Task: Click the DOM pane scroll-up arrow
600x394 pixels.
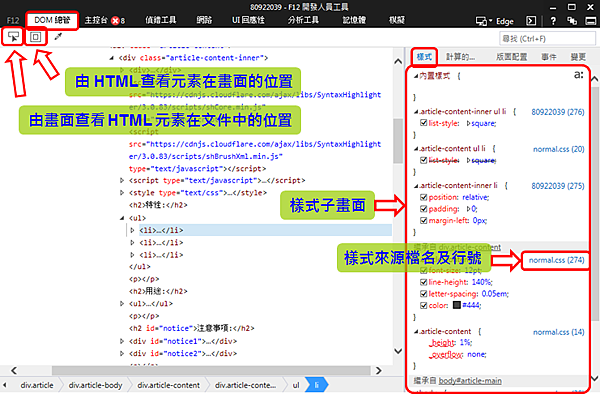Action: pyautogui.click(x=398, y=61)
